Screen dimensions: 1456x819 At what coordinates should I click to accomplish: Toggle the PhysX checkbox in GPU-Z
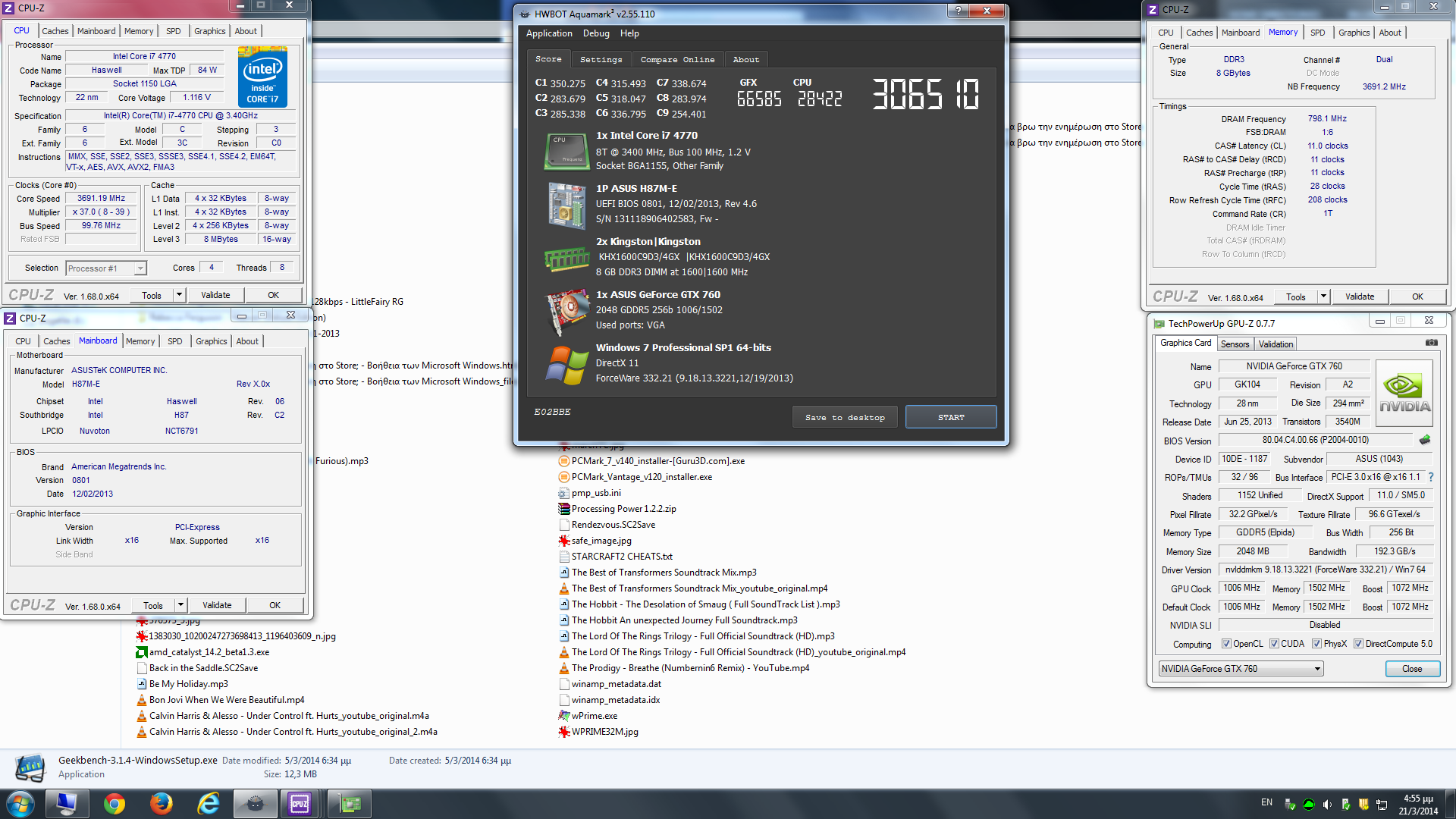(1316, 644)
